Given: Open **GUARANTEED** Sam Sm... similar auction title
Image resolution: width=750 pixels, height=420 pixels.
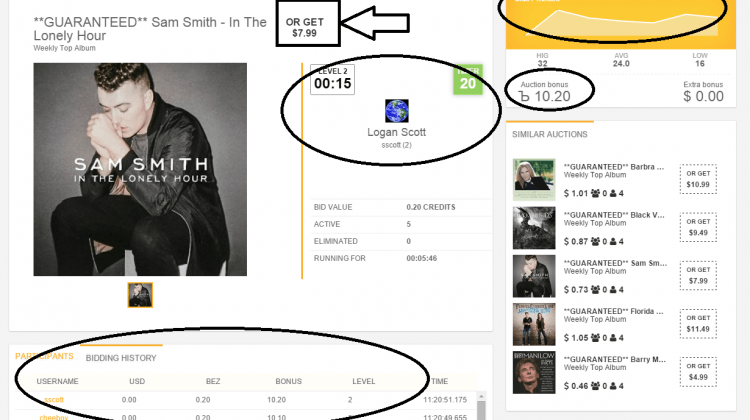Looking at the screenshot, I should pos(615,263).
